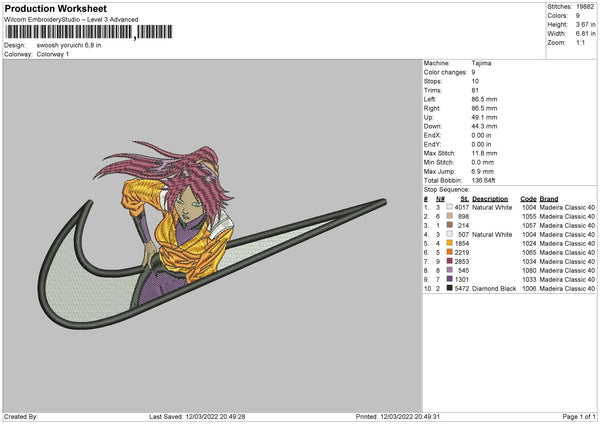The height and width of the screenshot is (424, 600).
Task: Click 'Natural White' in stop row 1
Action: [492, 207]
